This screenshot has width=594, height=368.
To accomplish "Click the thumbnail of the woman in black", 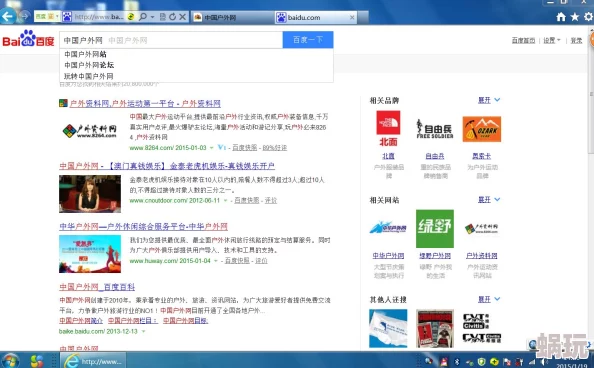I will [x=90, y=193].
